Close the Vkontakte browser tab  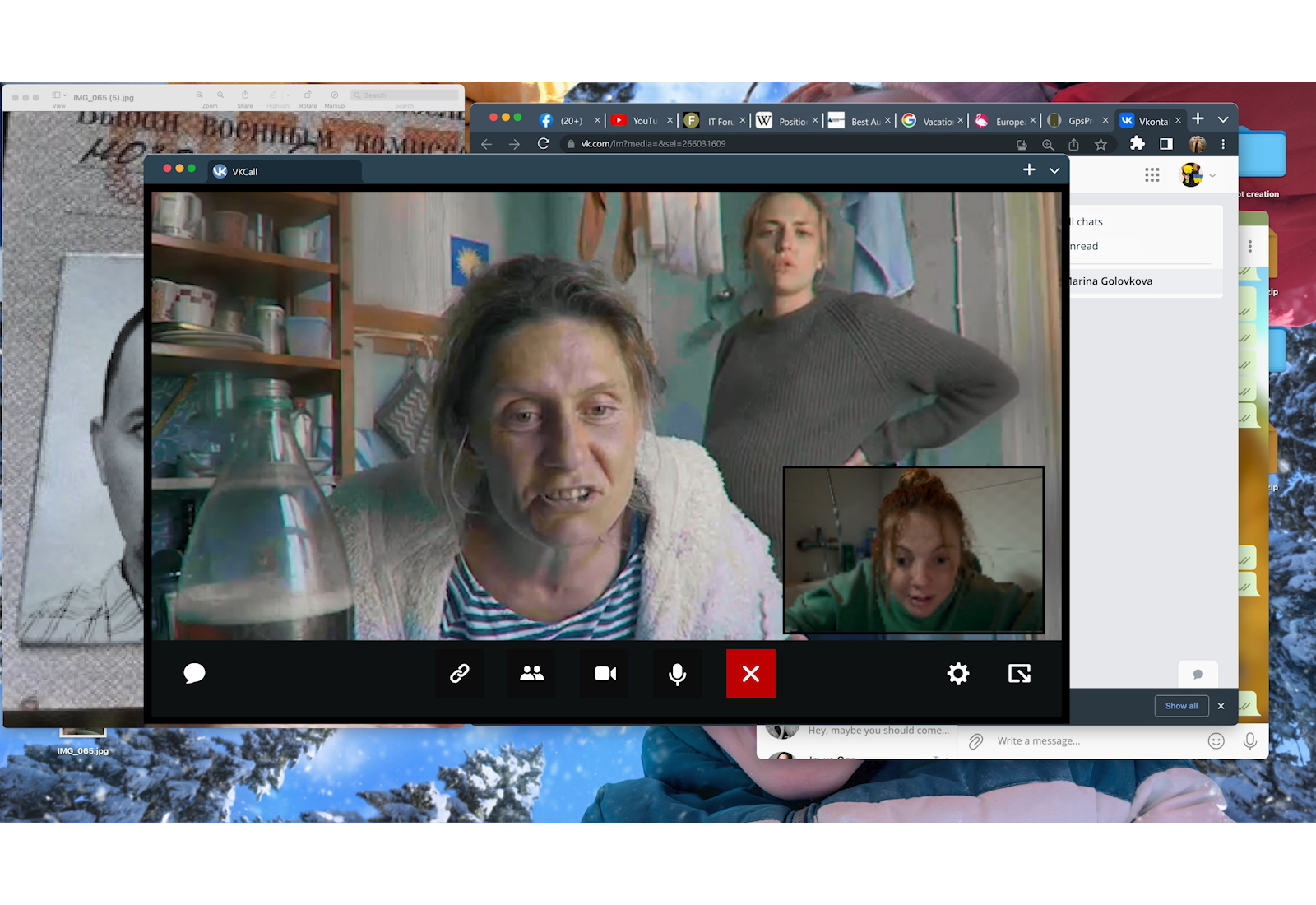(x=1178, y=120)
